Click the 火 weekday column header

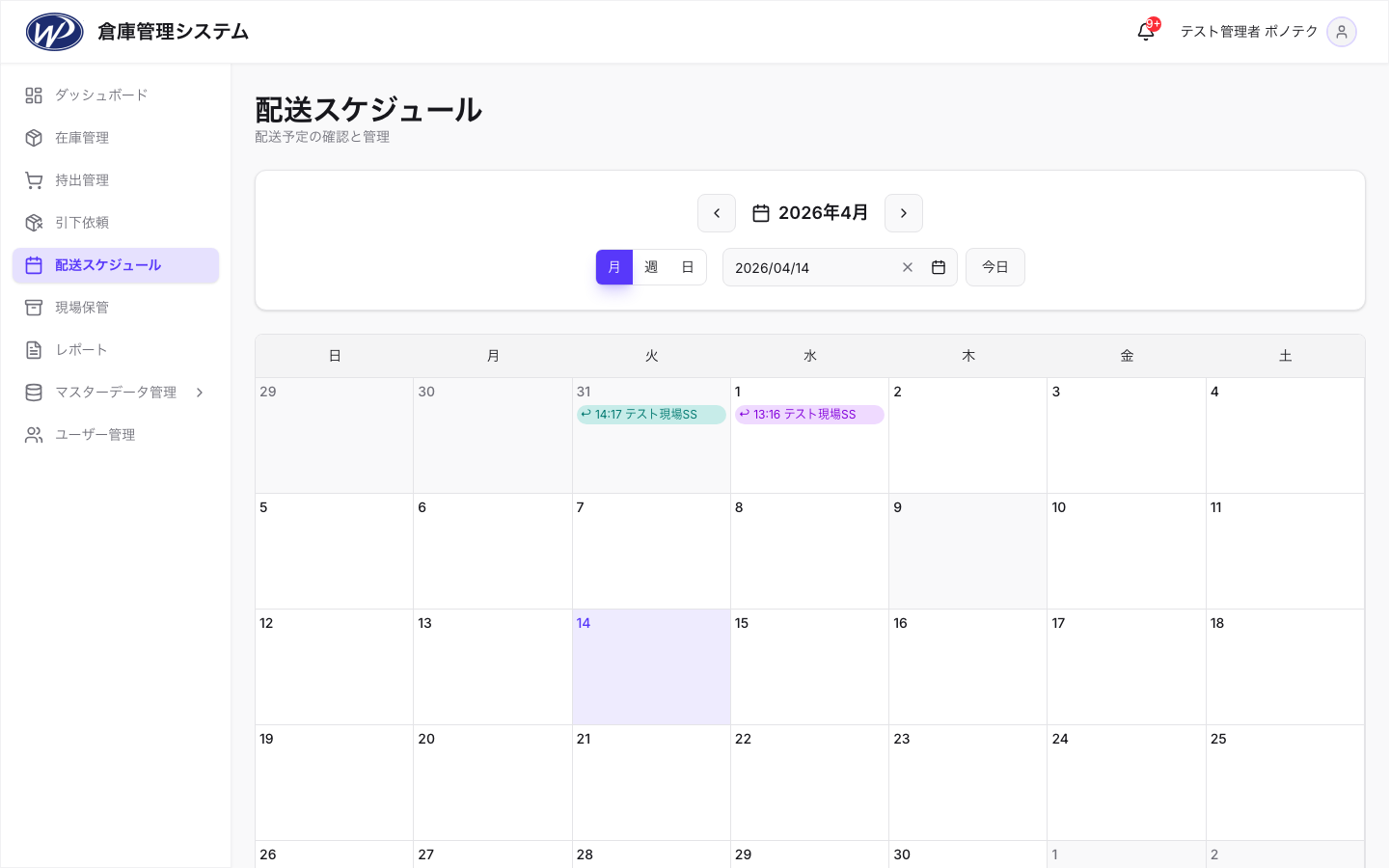(x=651, y=356)
